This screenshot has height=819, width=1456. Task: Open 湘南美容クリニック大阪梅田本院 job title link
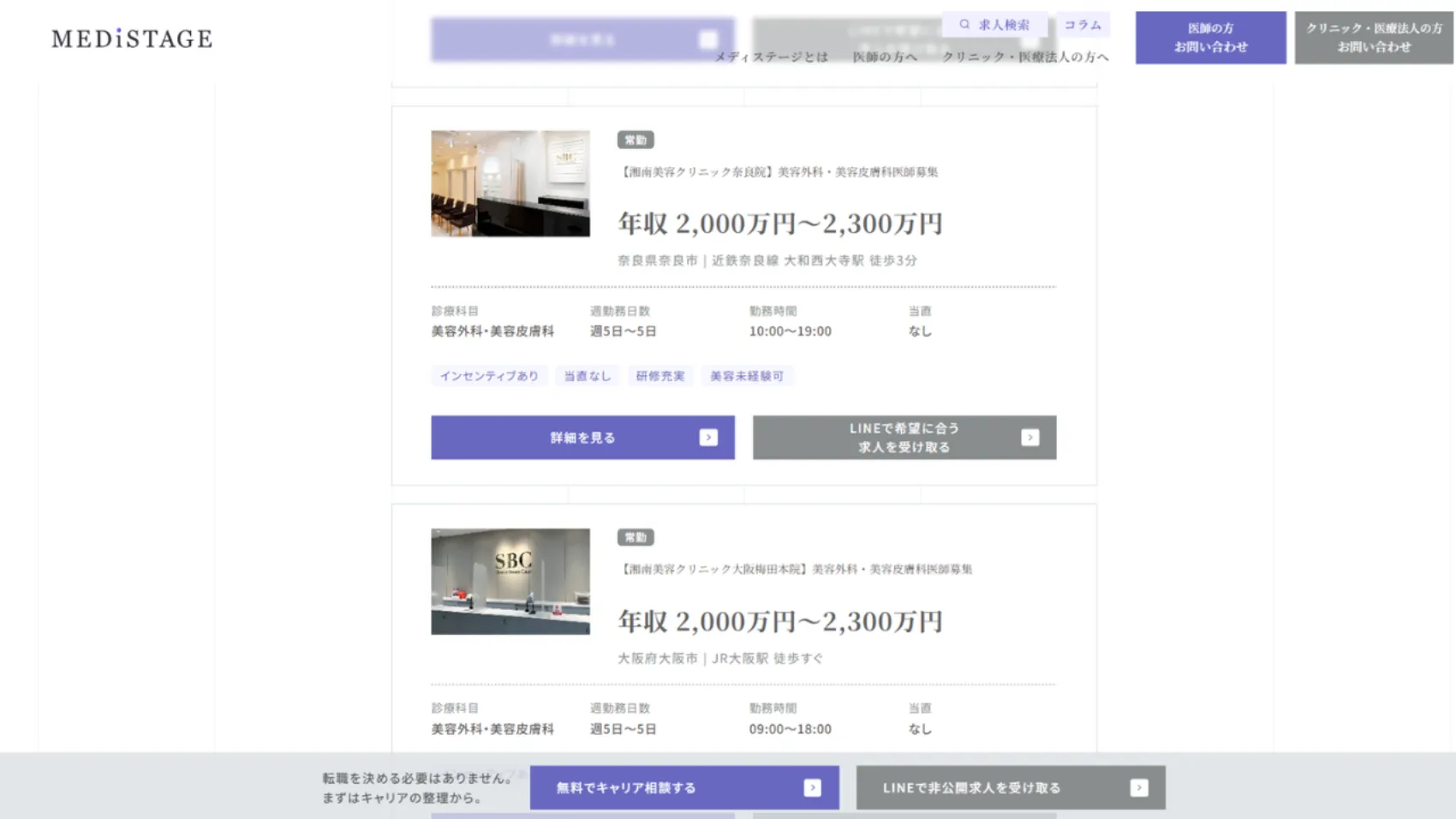pyautogui.click(x=795, y=569)
